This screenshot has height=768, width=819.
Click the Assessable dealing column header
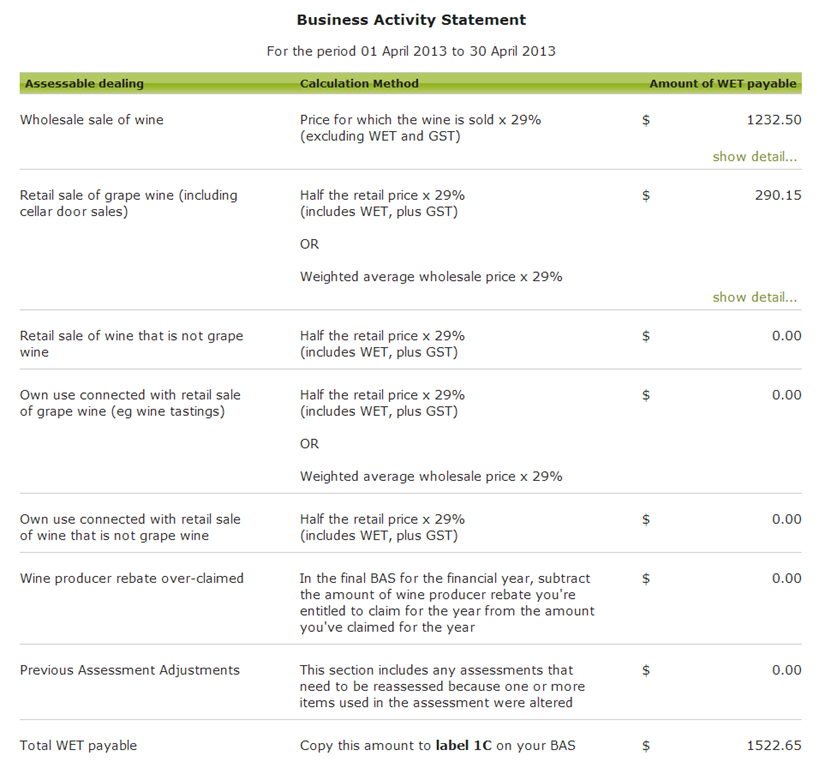tap(84, 84)
